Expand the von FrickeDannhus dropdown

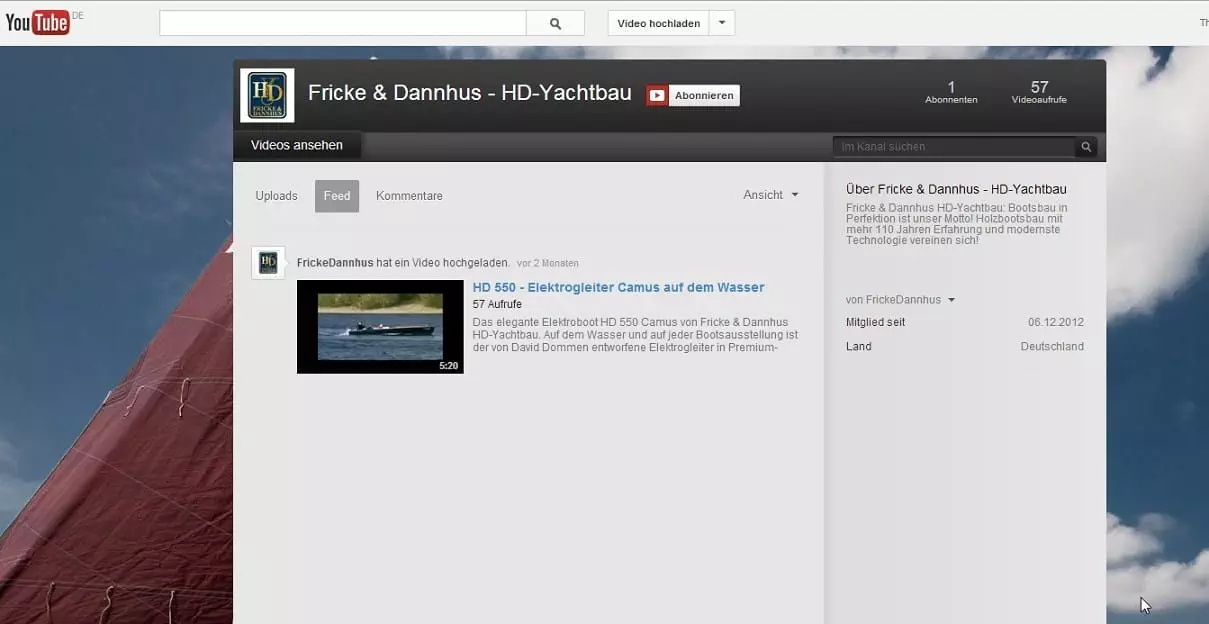click(900, 300)
